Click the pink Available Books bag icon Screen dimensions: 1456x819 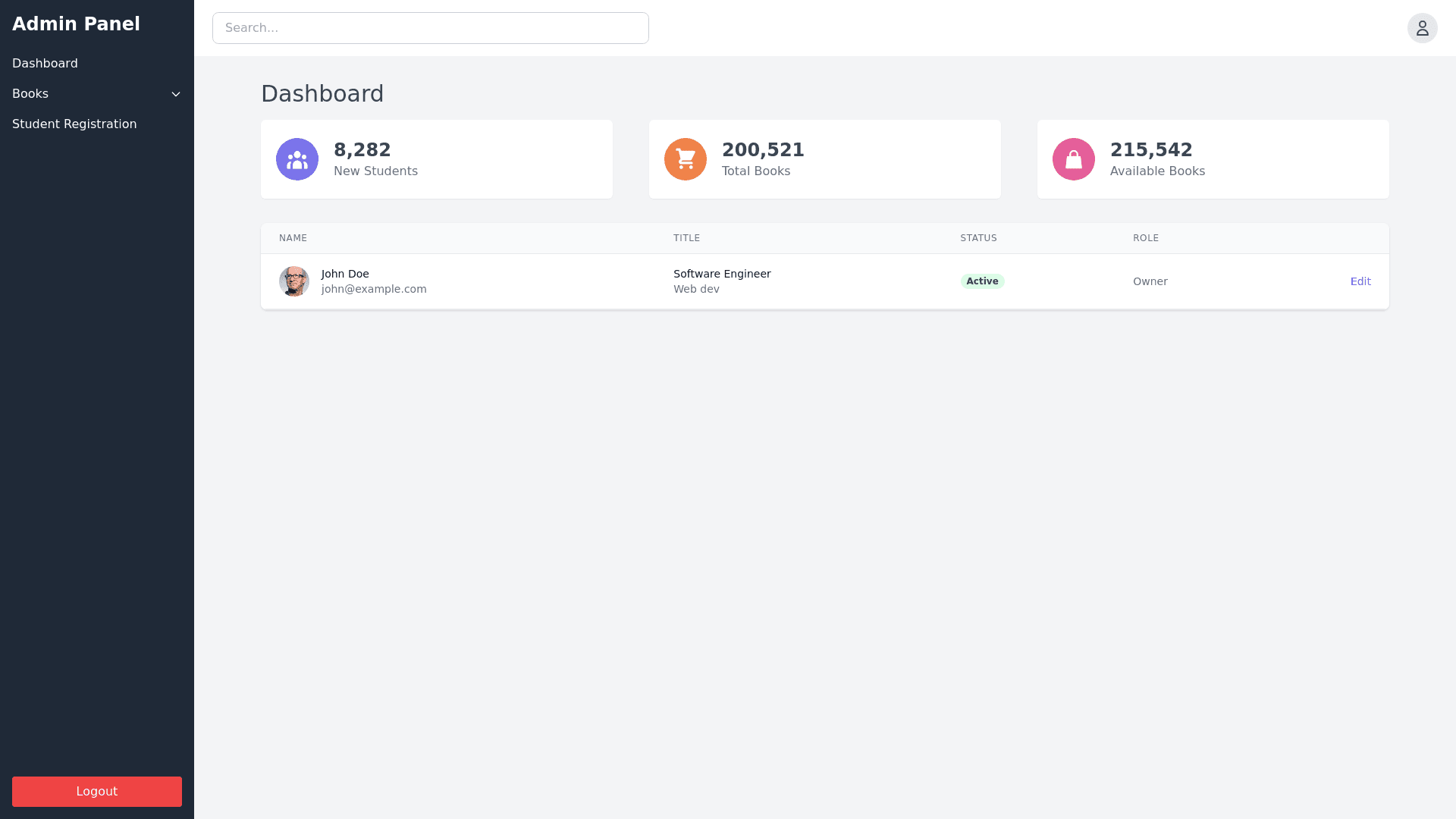(x=1073, y=158)
